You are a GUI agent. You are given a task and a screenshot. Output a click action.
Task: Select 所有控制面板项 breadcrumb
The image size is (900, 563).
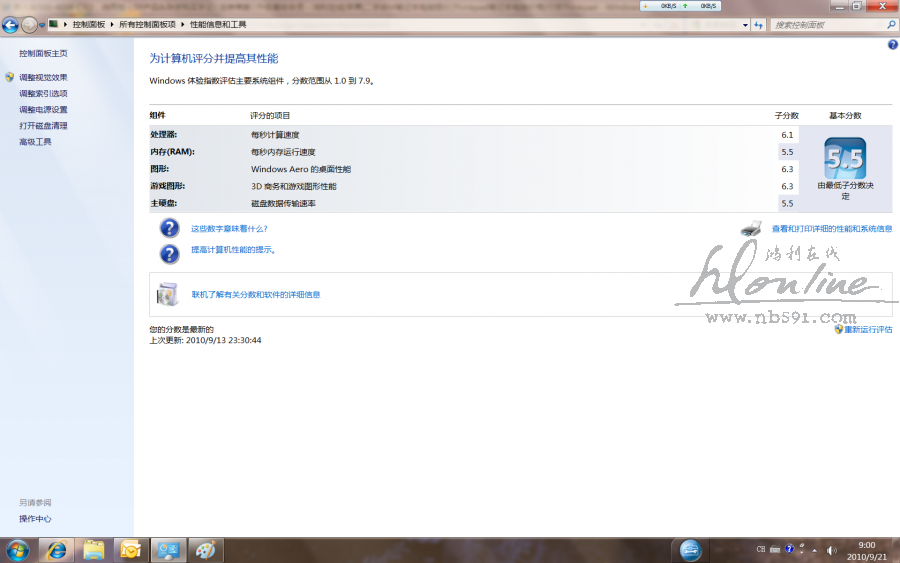(148, 25)
